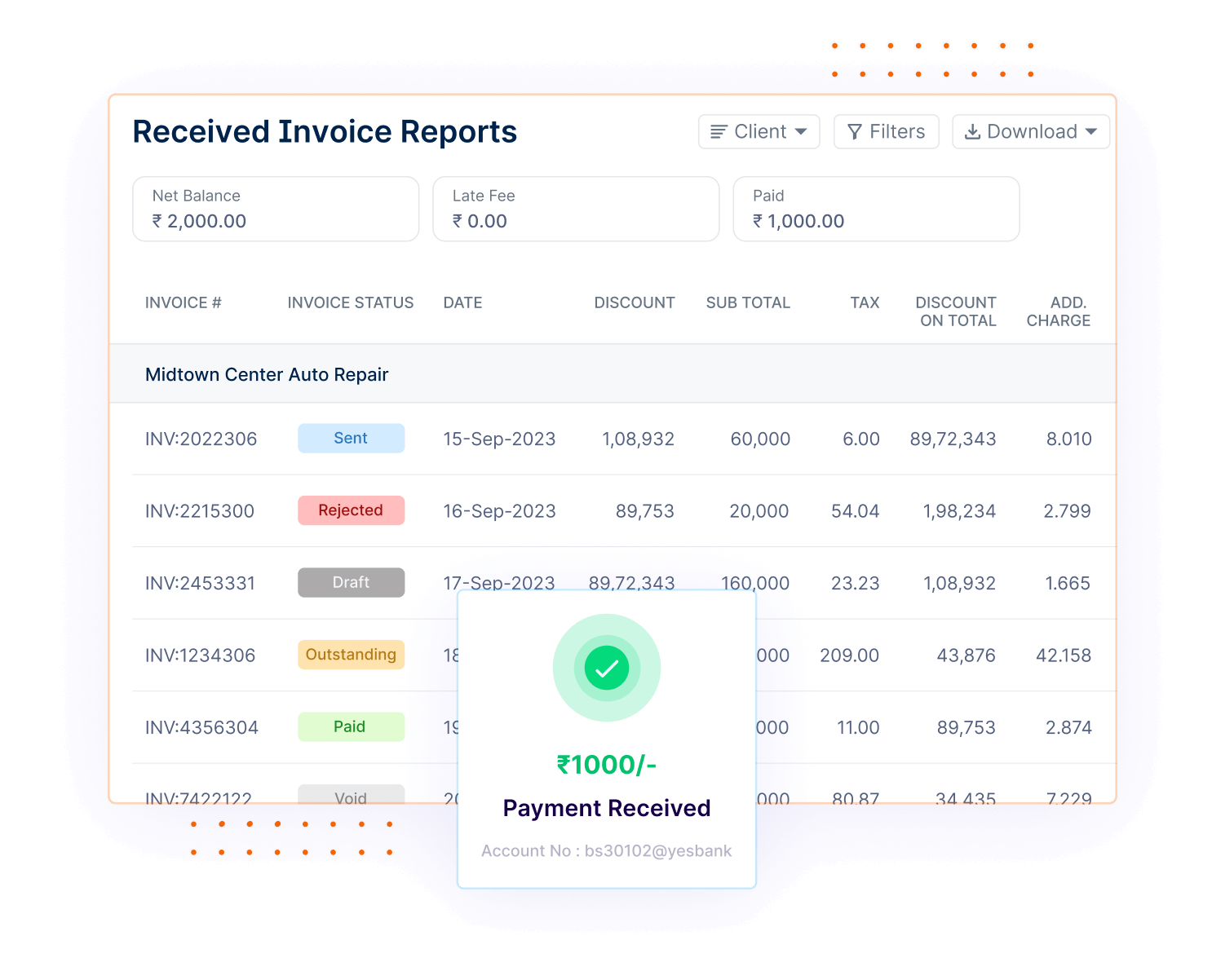
Task: Open the Client grouping dropdown
Action: (759, 131)
